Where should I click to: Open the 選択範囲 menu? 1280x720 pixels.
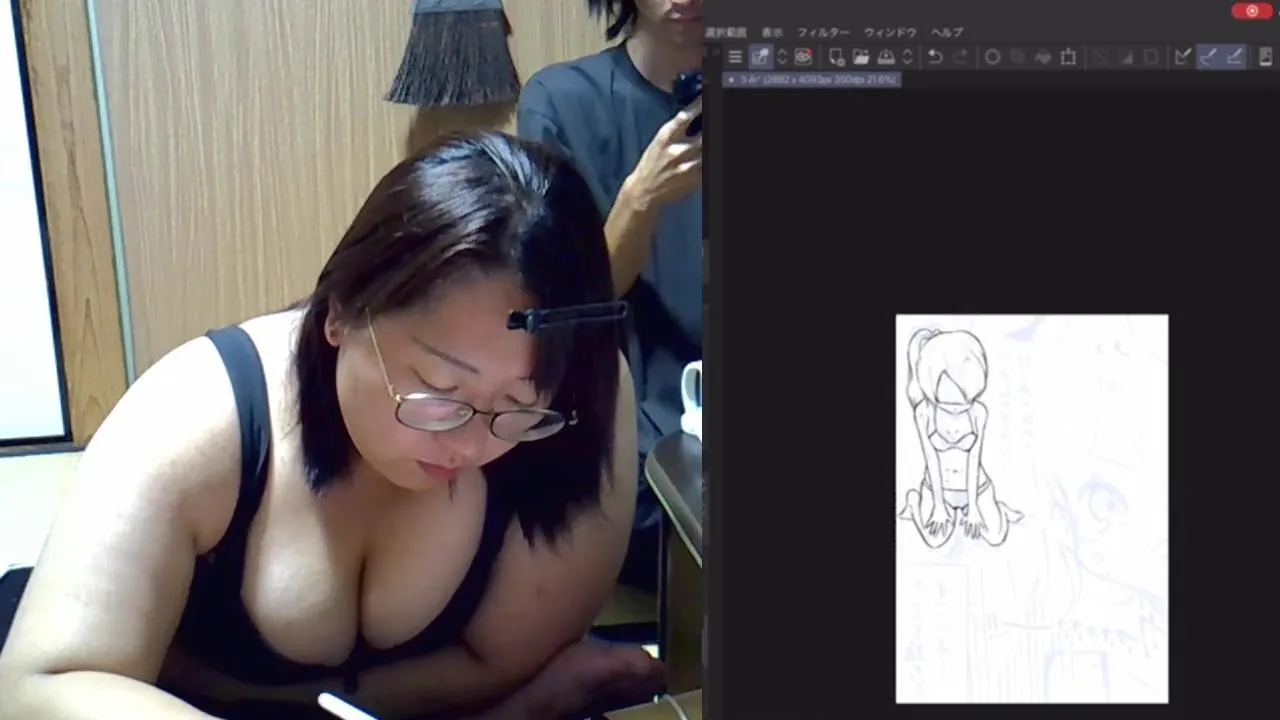725,32
